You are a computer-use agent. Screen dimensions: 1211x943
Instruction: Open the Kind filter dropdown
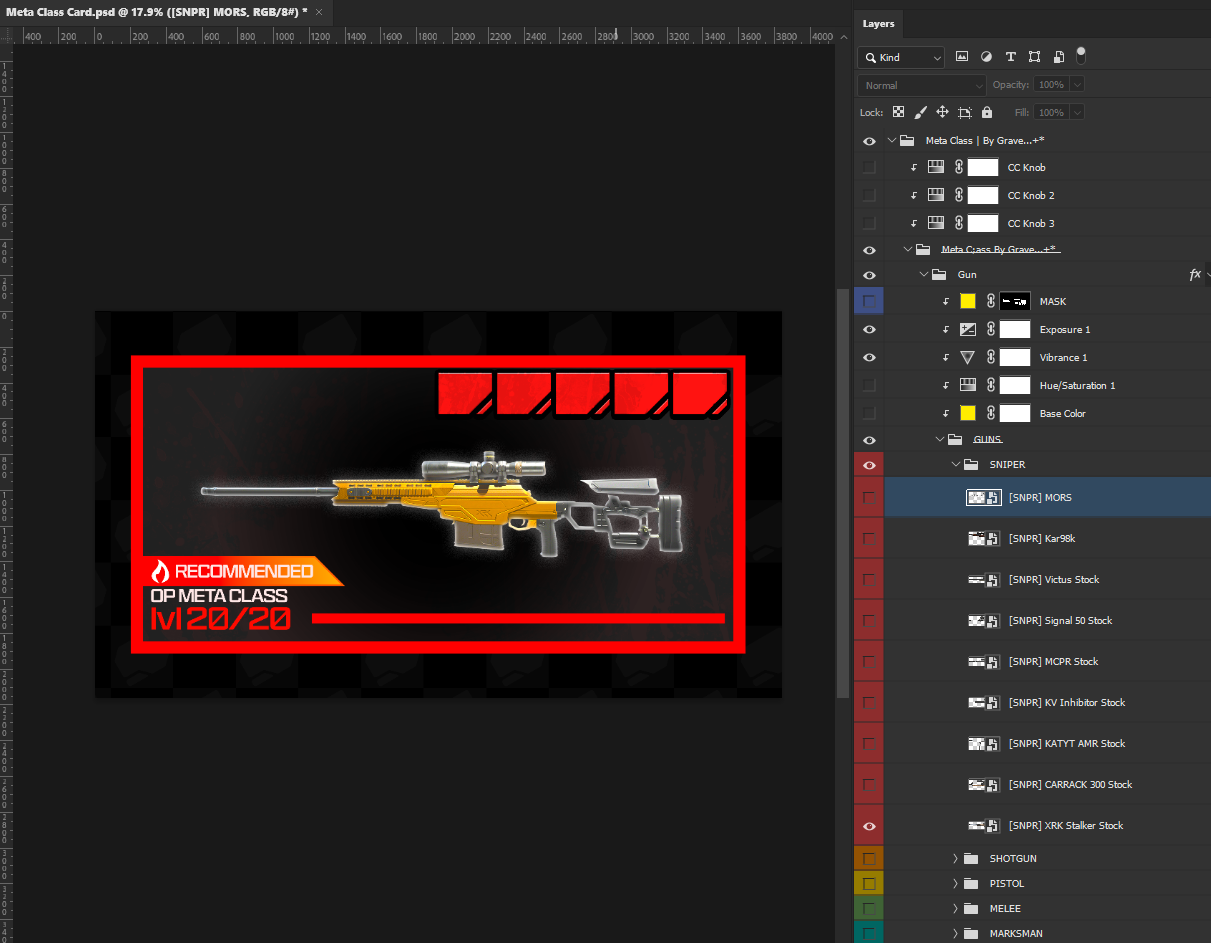901,58
